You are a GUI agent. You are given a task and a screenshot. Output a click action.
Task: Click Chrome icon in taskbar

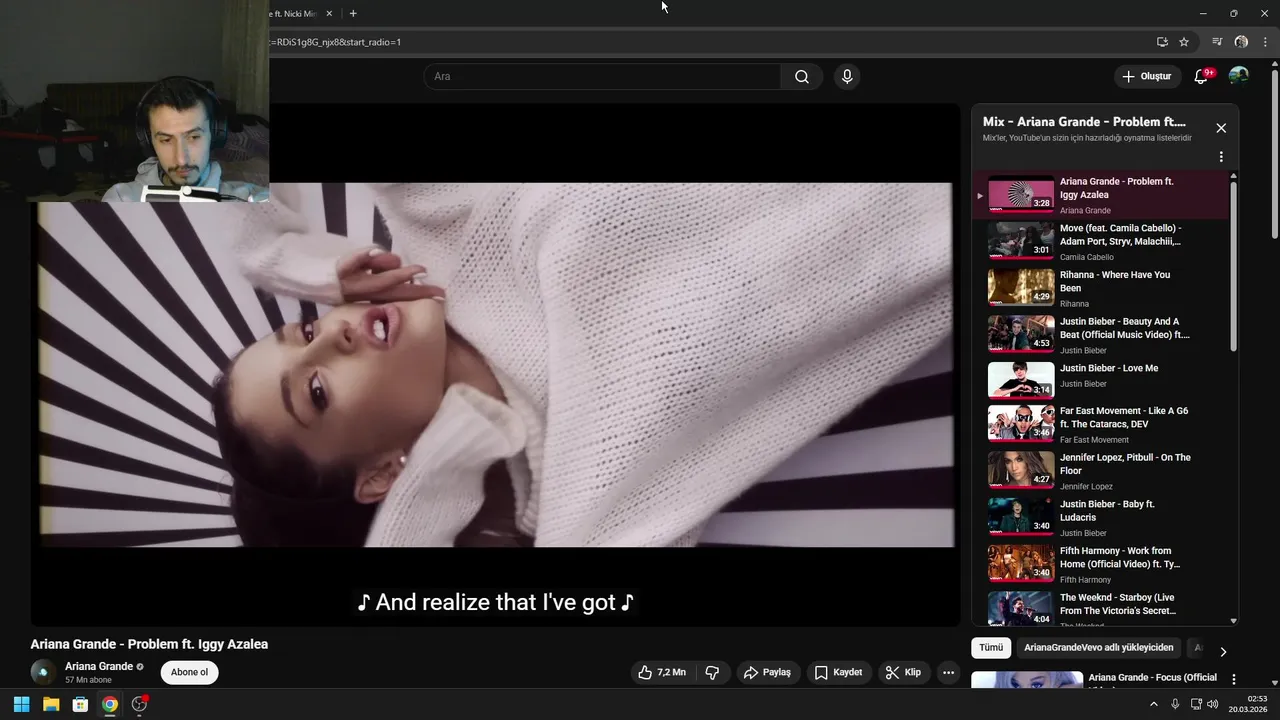click(x=110, y=704)
